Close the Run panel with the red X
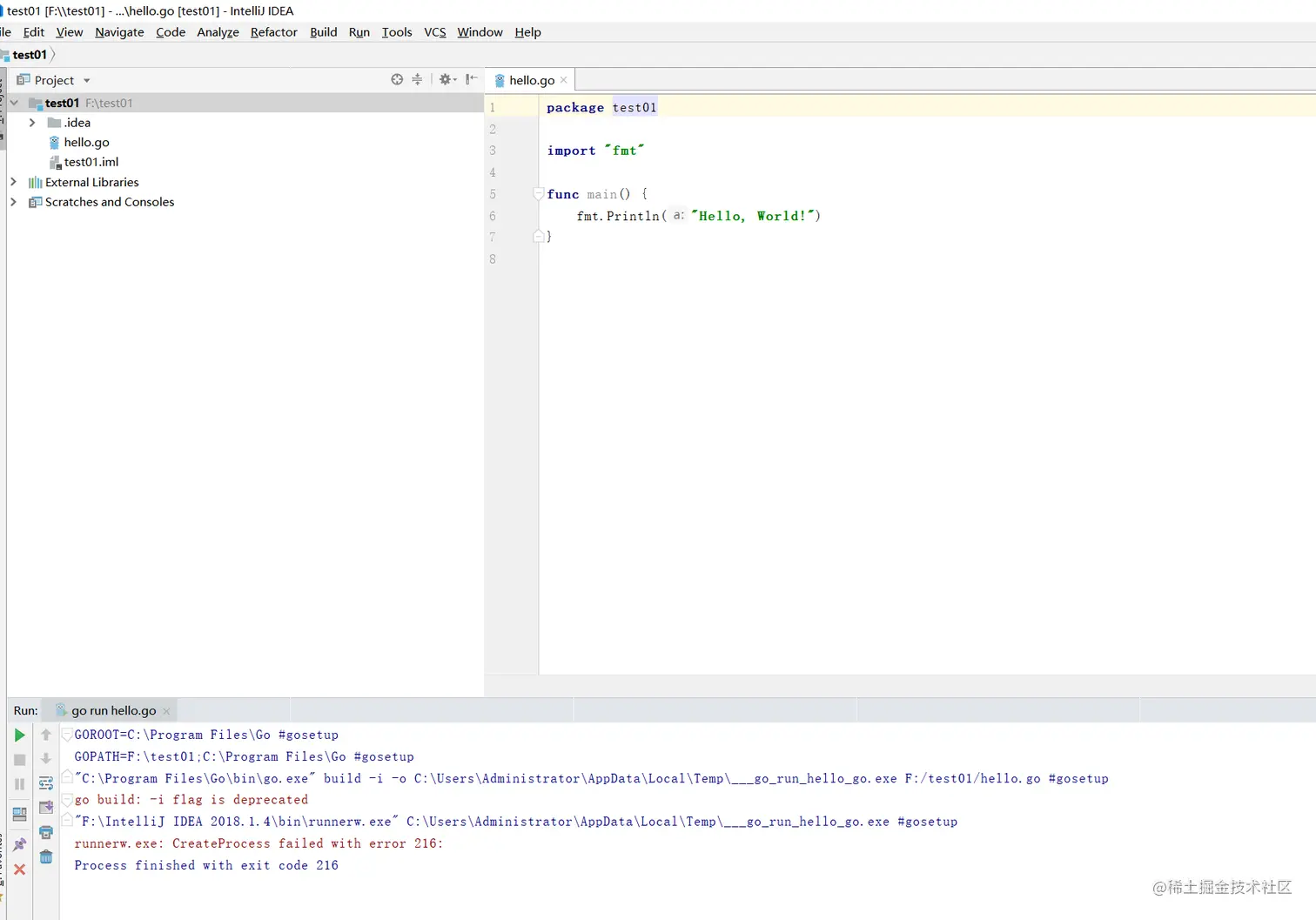This screenshot has width=1316, height=920. 19,870
